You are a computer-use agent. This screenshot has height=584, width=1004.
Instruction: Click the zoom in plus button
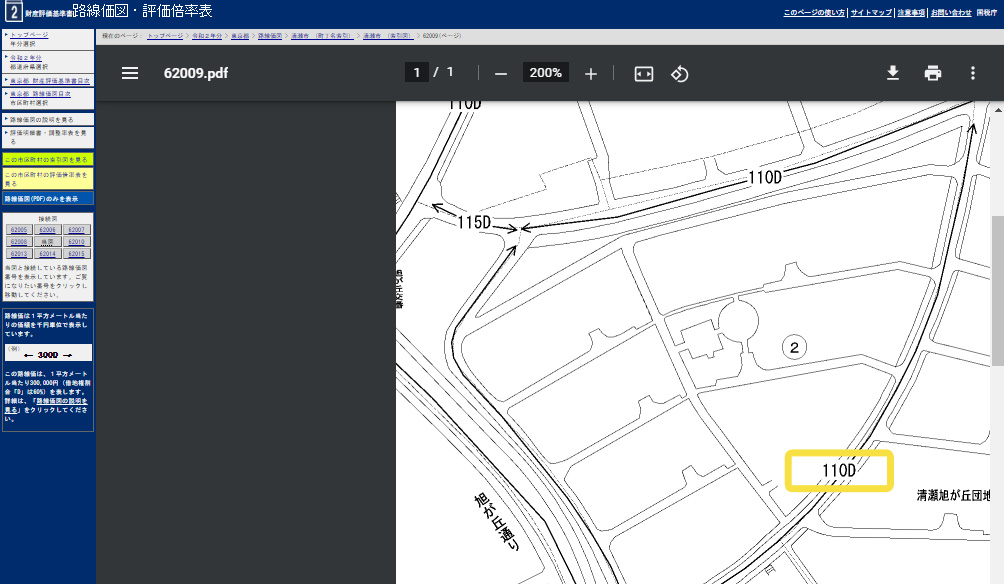[x=591, y=73]
